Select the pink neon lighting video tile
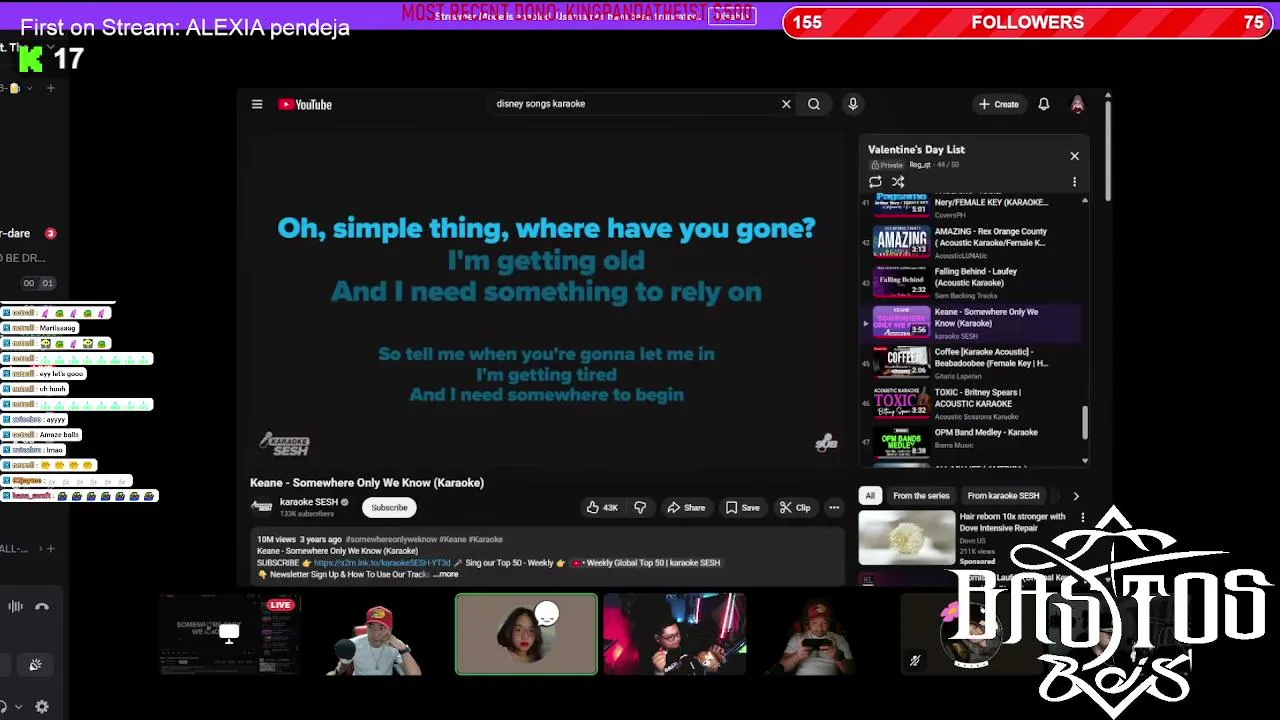 click(674, 635)
